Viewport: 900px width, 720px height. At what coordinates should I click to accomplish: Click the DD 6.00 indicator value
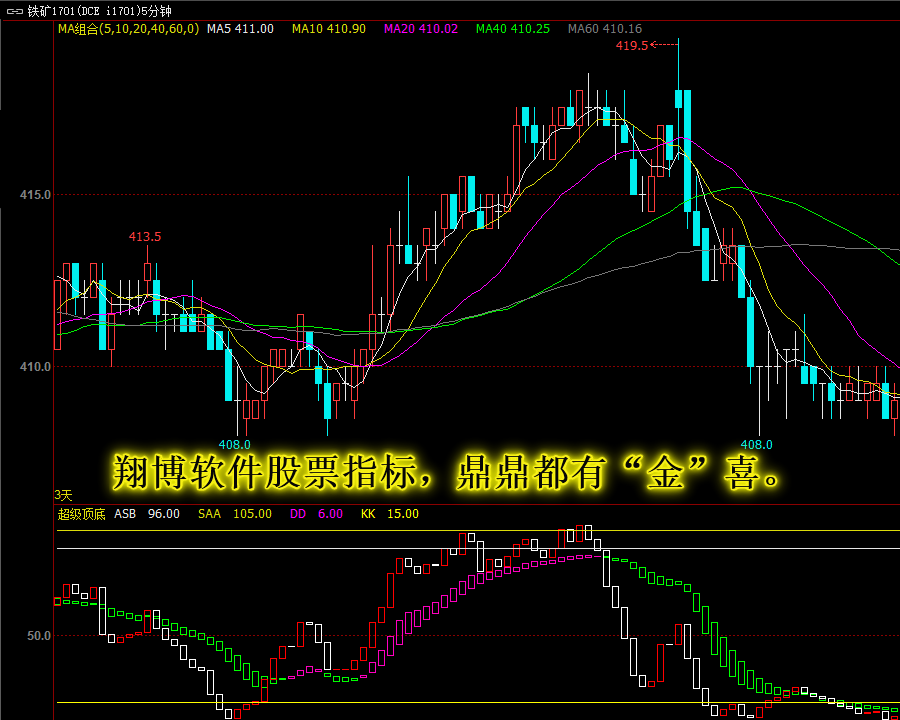(316, 514)
